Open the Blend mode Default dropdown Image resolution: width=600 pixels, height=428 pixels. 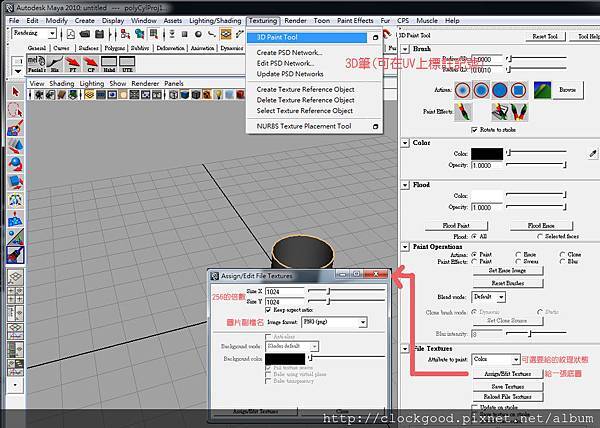tap(489, 297)
